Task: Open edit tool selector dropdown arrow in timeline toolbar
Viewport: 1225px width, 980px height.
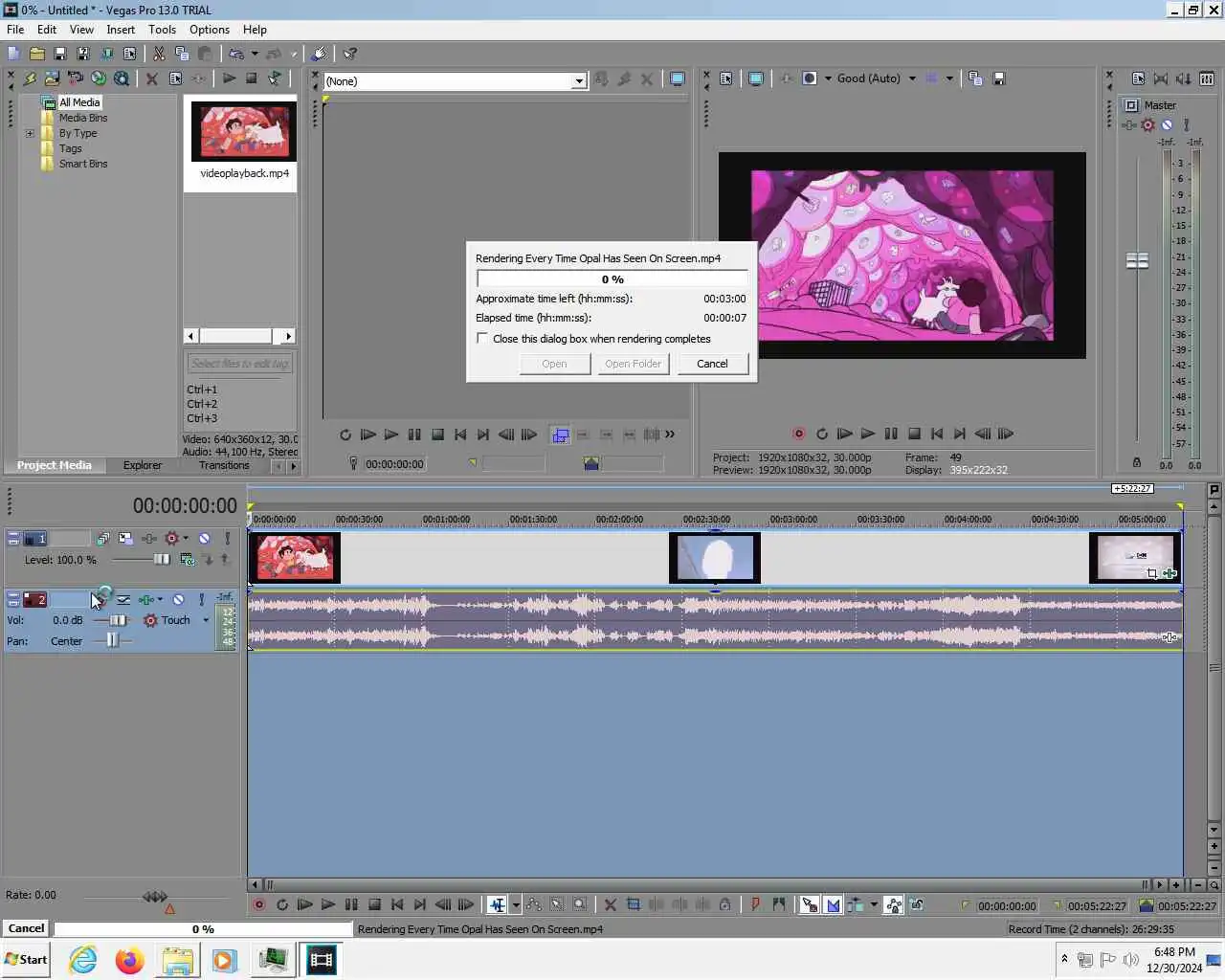Action: [515, 904]
